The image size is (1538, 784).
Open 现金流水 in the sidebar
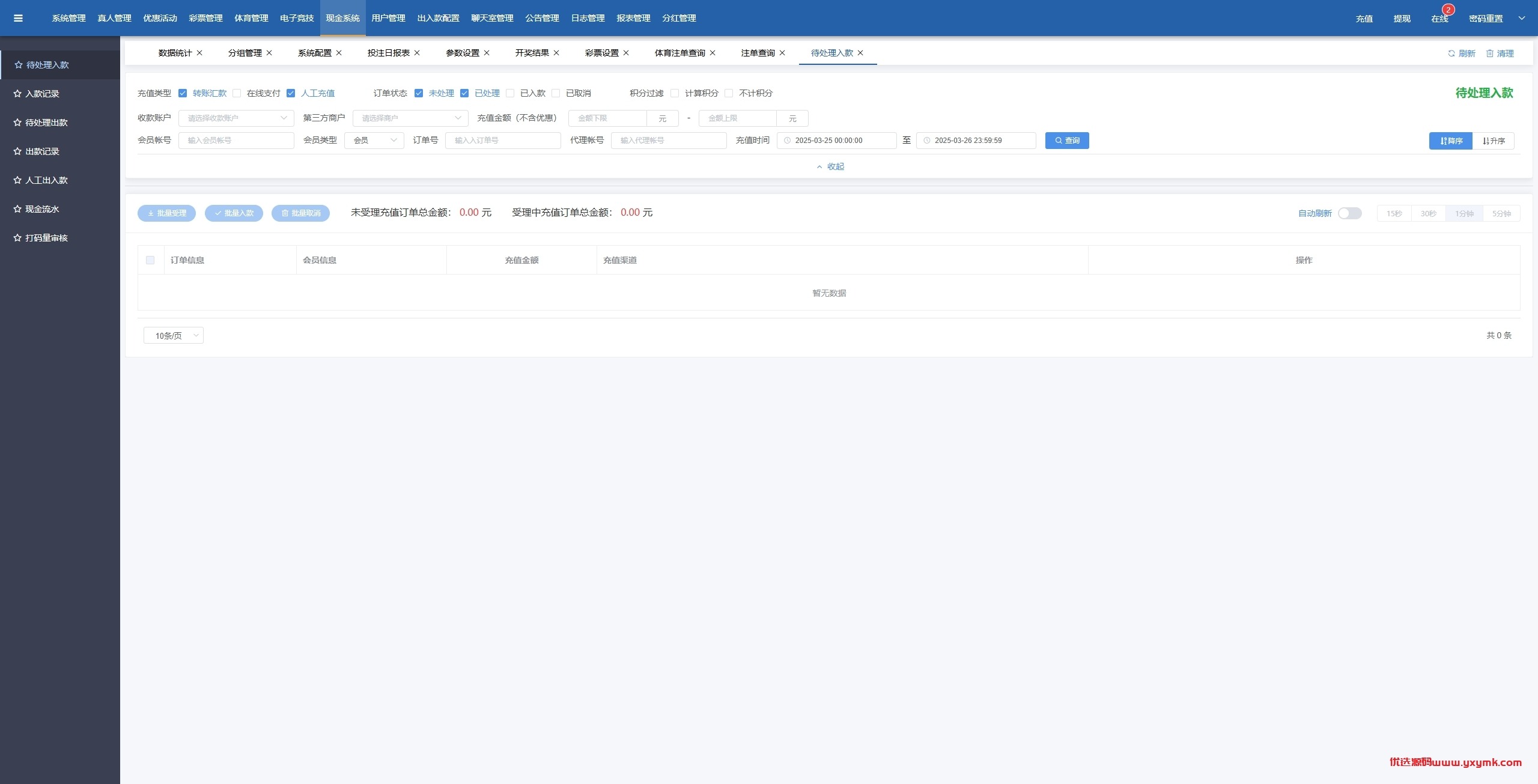(60, 209)
